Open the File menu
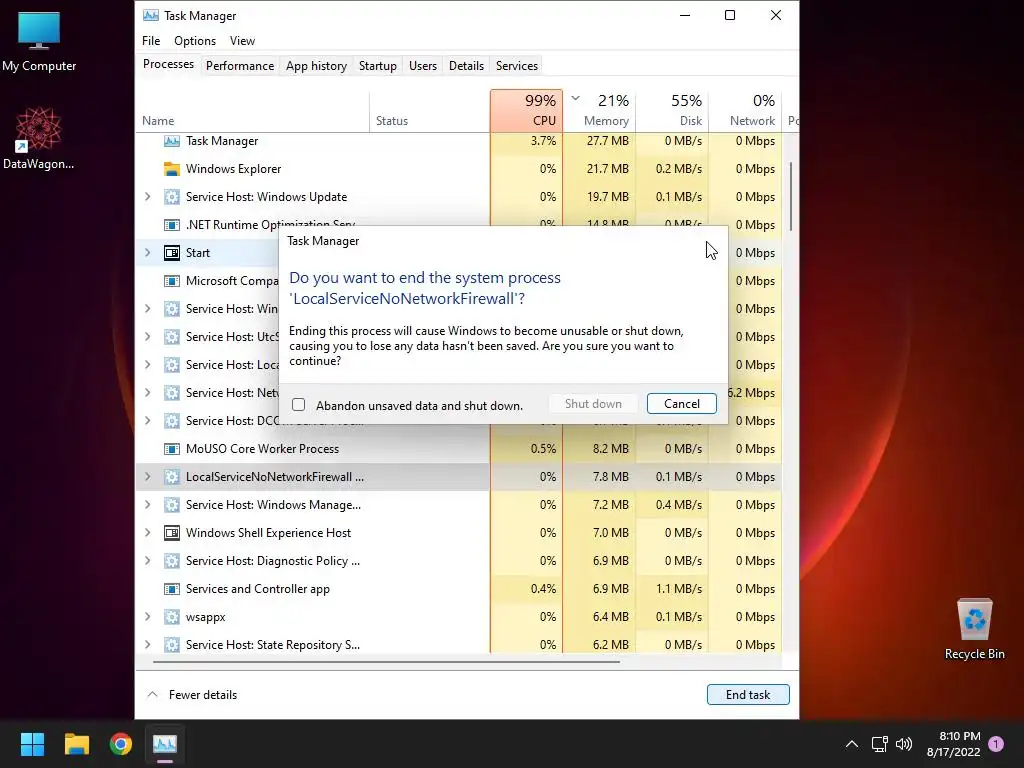Image resolution: width=1024 pixels, height=768 pixels. [151, 40]
